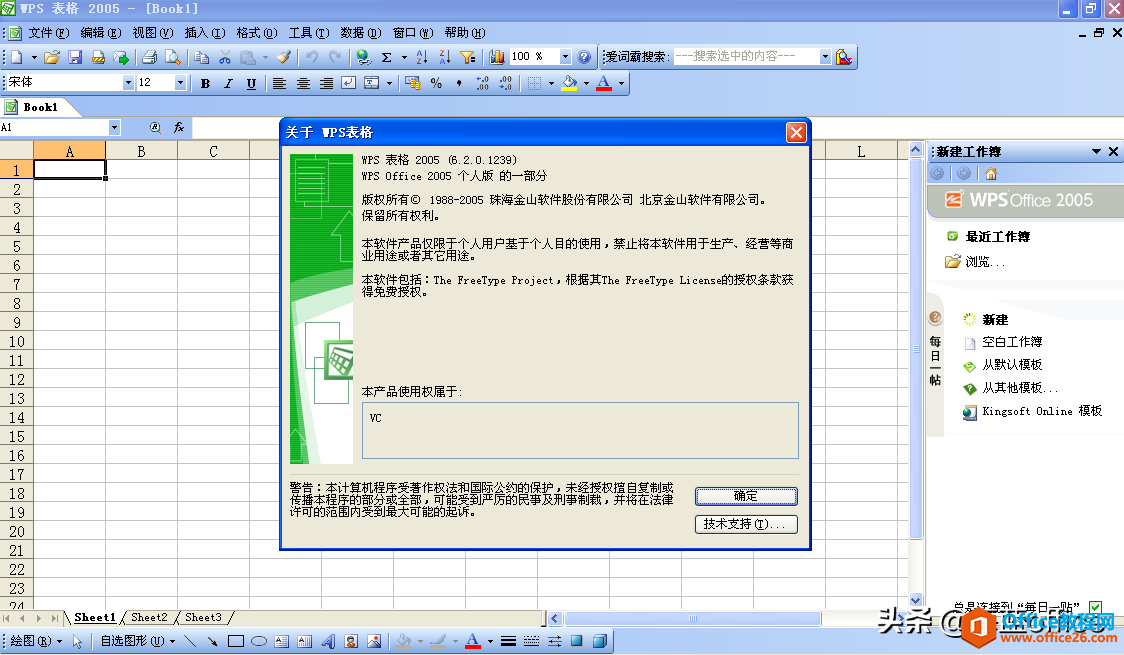The image size is (1124, 655).
Task: Center-align text in the formatting toolbar
Action: pyautogui.click(x=303, y=84)
